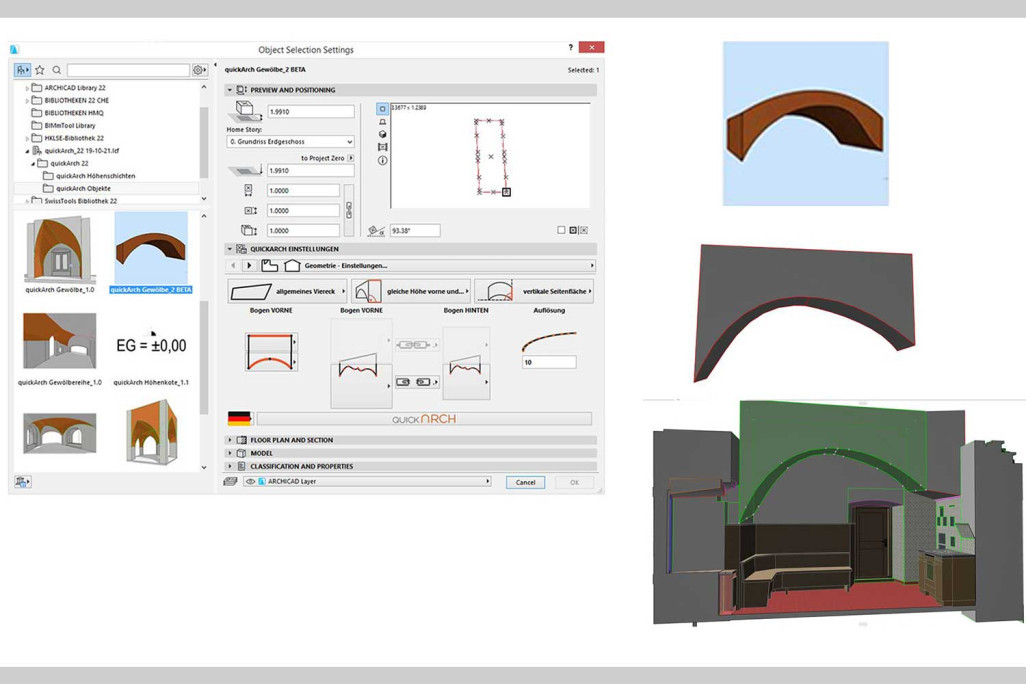Select the 2D symbol view icon beside preview

pos(382,108)
